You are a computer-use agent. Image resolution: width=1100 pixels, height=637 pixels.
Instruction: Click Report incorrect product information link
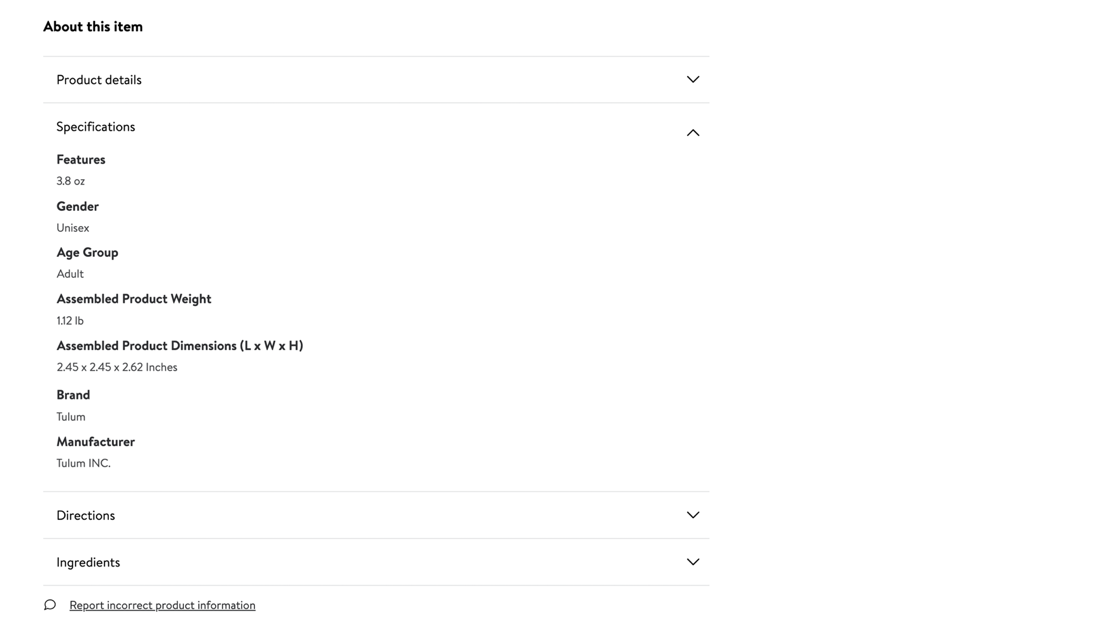pos(162,605)
